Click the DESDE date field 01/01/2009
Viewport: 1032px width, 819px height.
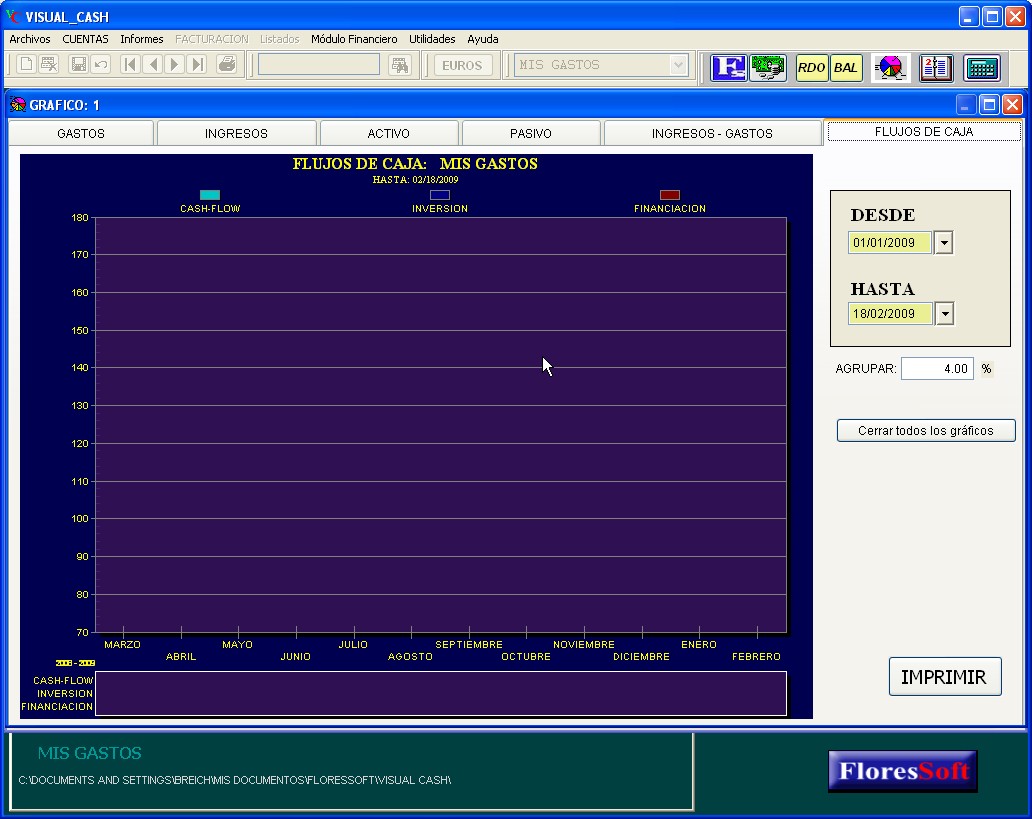tap(890, 242)
